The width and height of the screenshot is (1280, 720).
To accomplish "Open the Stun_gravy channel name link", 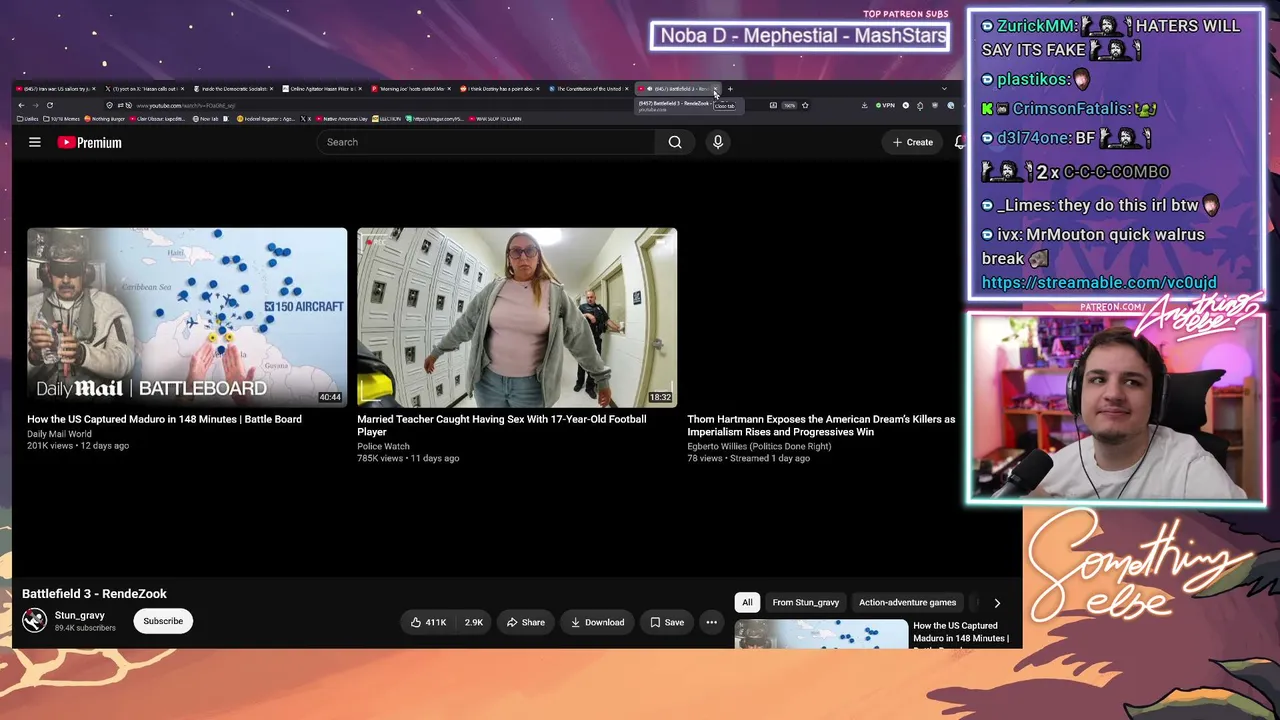I will point(80,615).
